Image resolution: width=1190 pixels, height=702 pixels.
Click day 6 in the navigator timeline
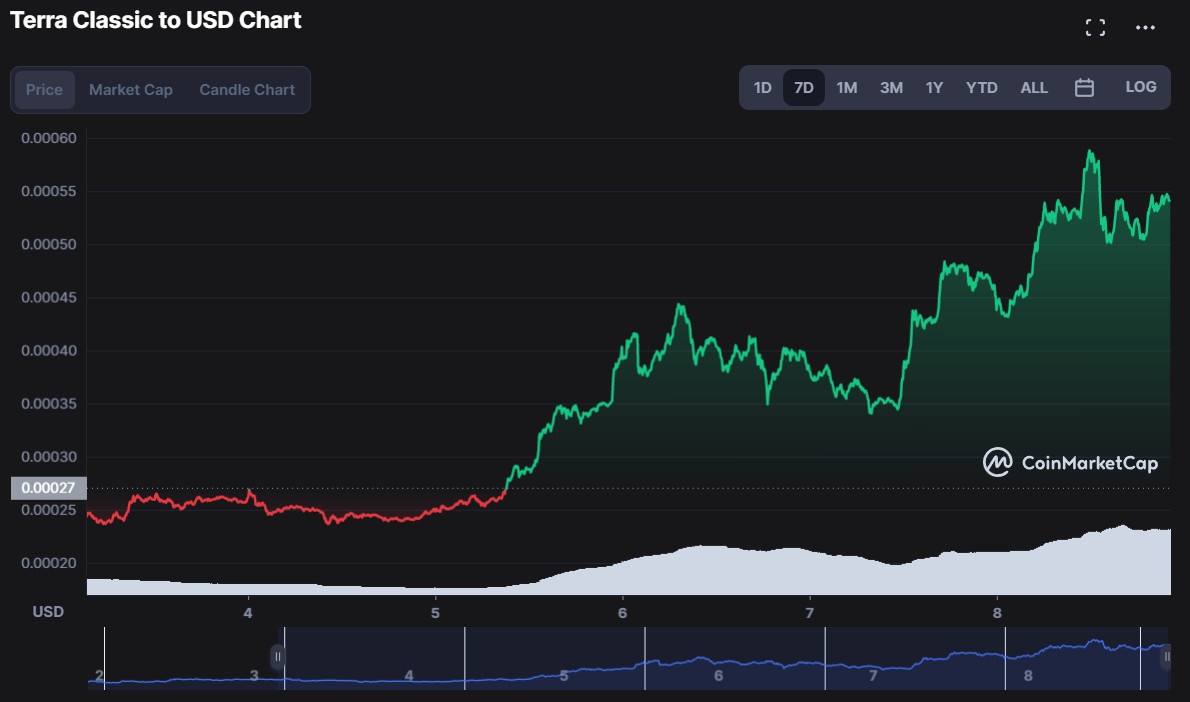718,676
